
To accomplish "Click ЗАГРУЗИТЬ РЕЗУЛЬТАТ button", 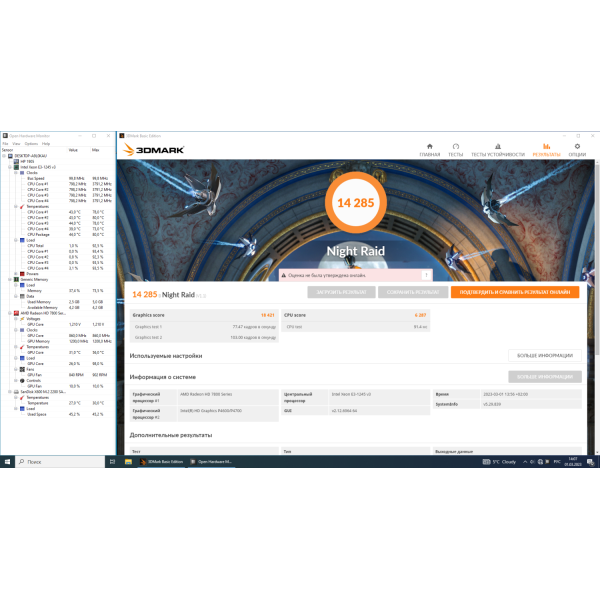I will [x=341, y=292].
